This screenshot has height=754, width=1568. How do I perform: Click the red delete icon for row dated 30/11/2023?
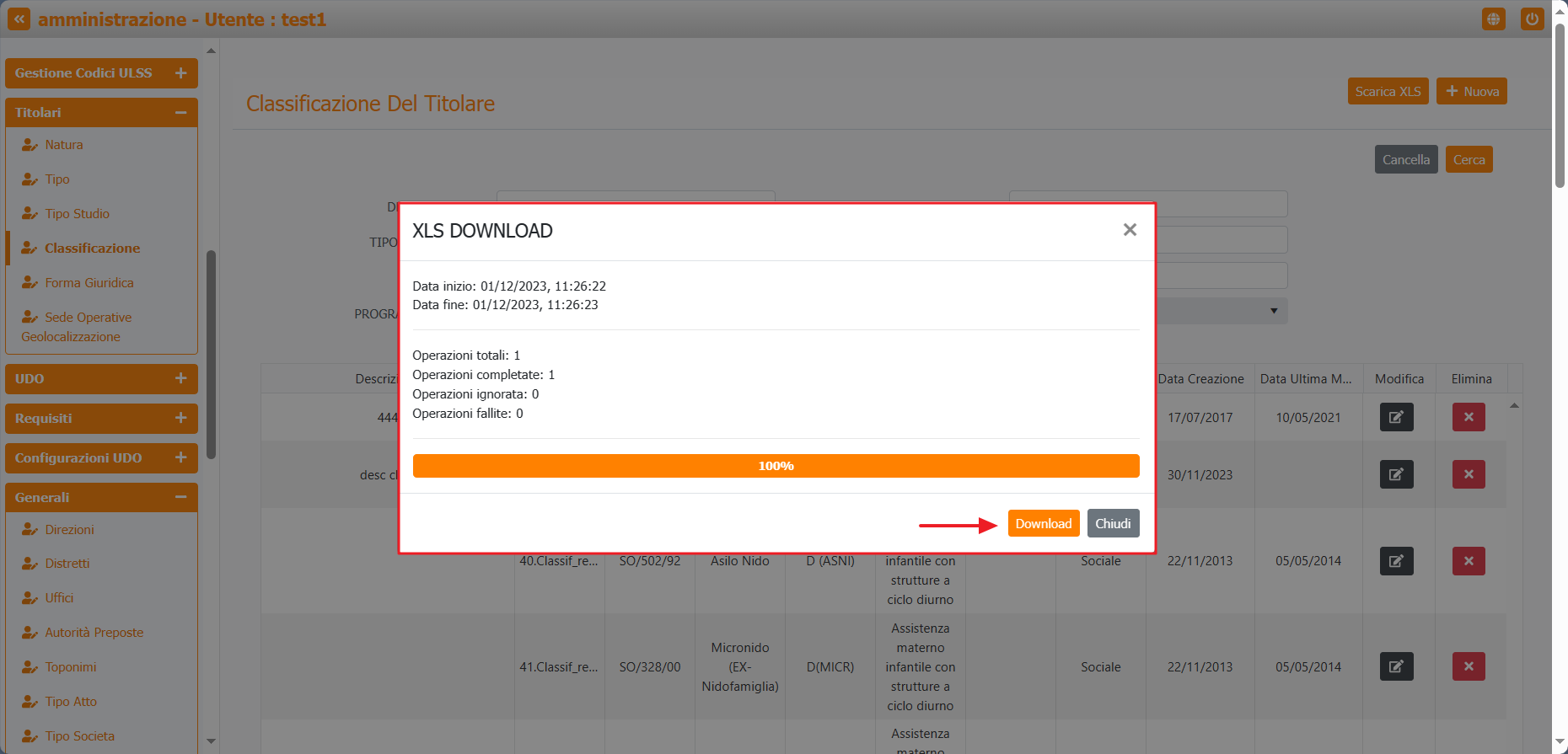click(x=1468, y=474)
